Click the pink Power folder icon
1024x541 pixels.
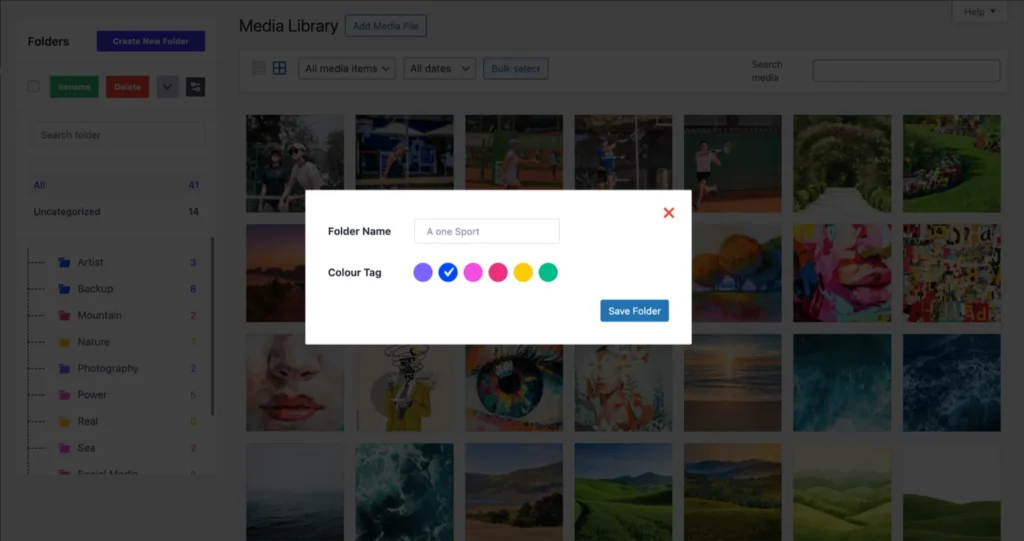tap(64, 395)
